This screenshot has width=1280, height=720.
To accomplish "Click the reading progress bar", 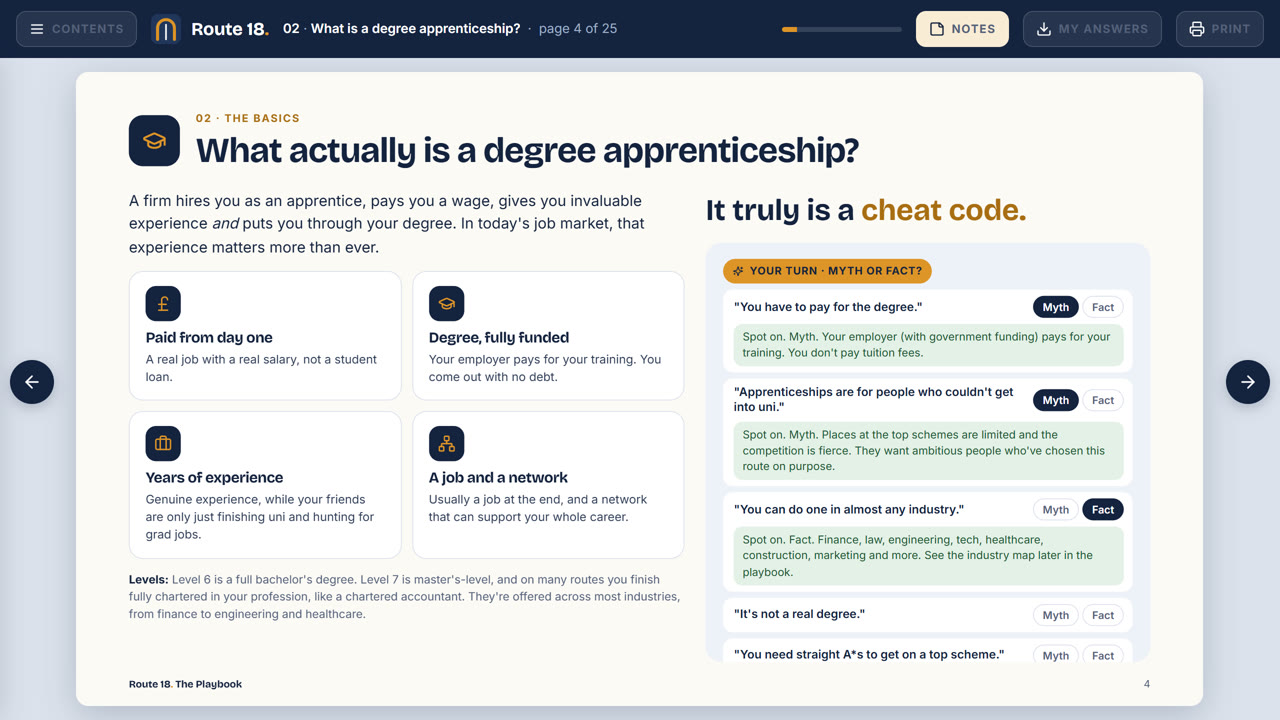I will tap(842, 29).
